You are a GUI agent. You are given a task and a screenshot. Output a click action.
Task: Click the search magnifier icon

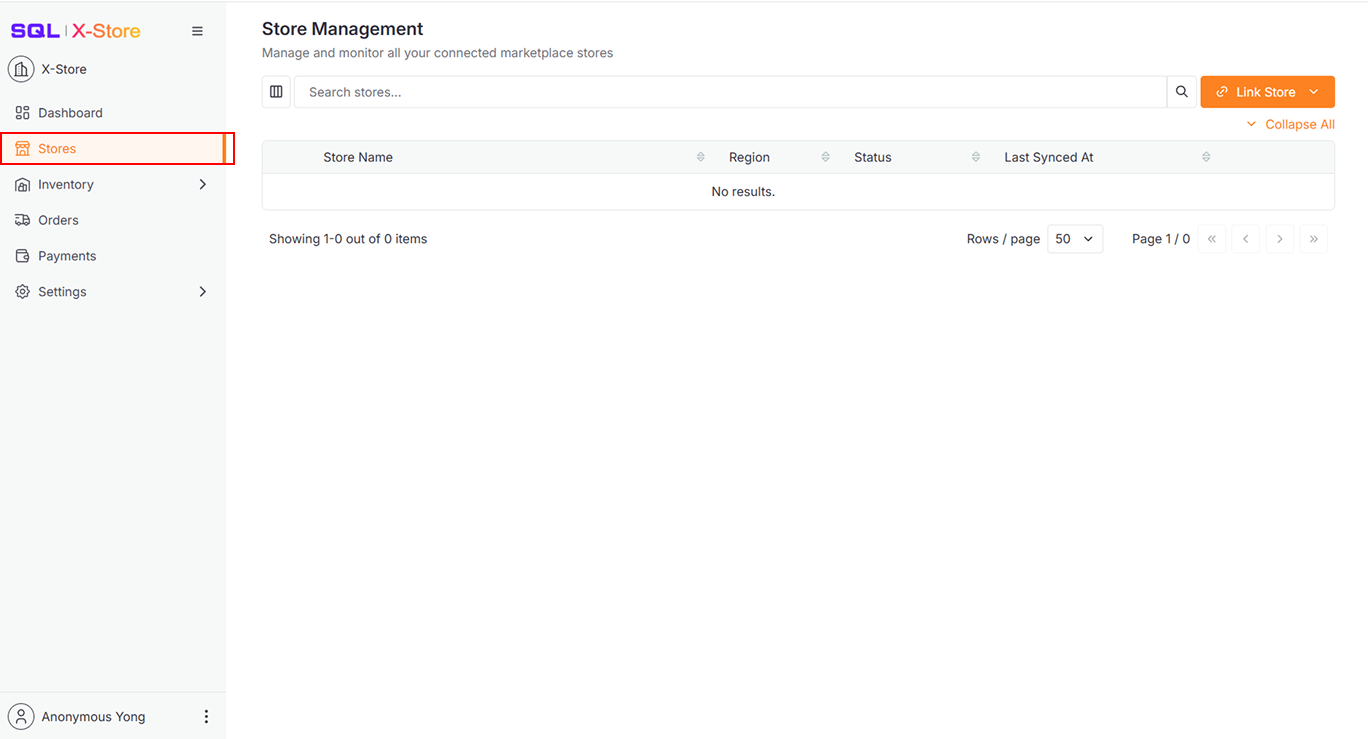1181,91
